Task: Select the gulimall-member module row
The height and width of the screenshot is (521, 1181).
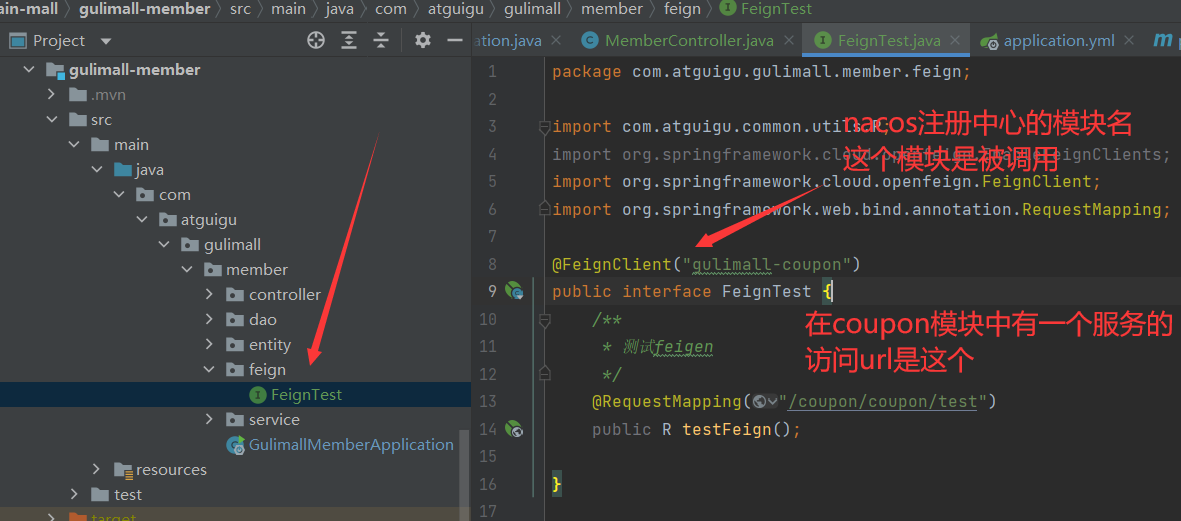Action: coord(235,70)
